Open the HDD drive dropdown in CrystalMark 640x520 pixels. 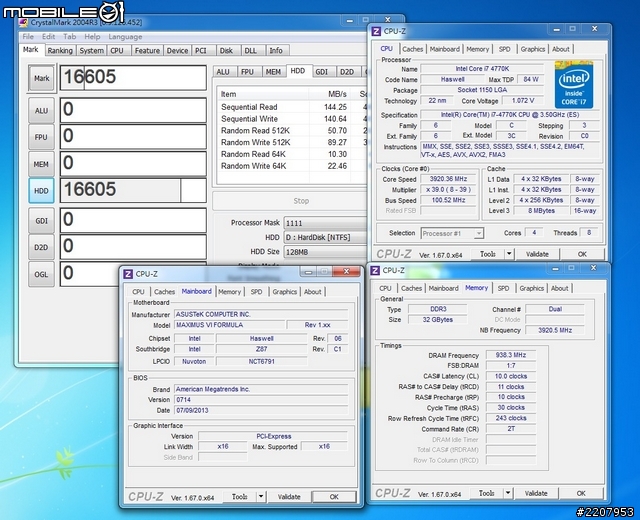(325, 238)
